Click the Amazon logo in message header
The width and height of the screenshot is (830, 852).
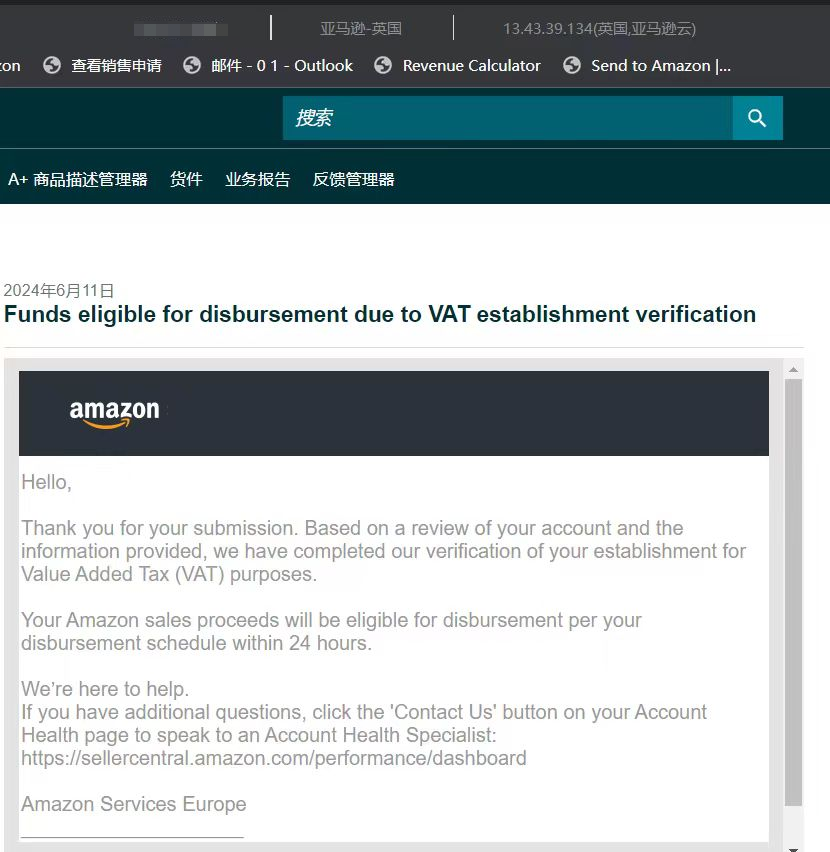115,414
